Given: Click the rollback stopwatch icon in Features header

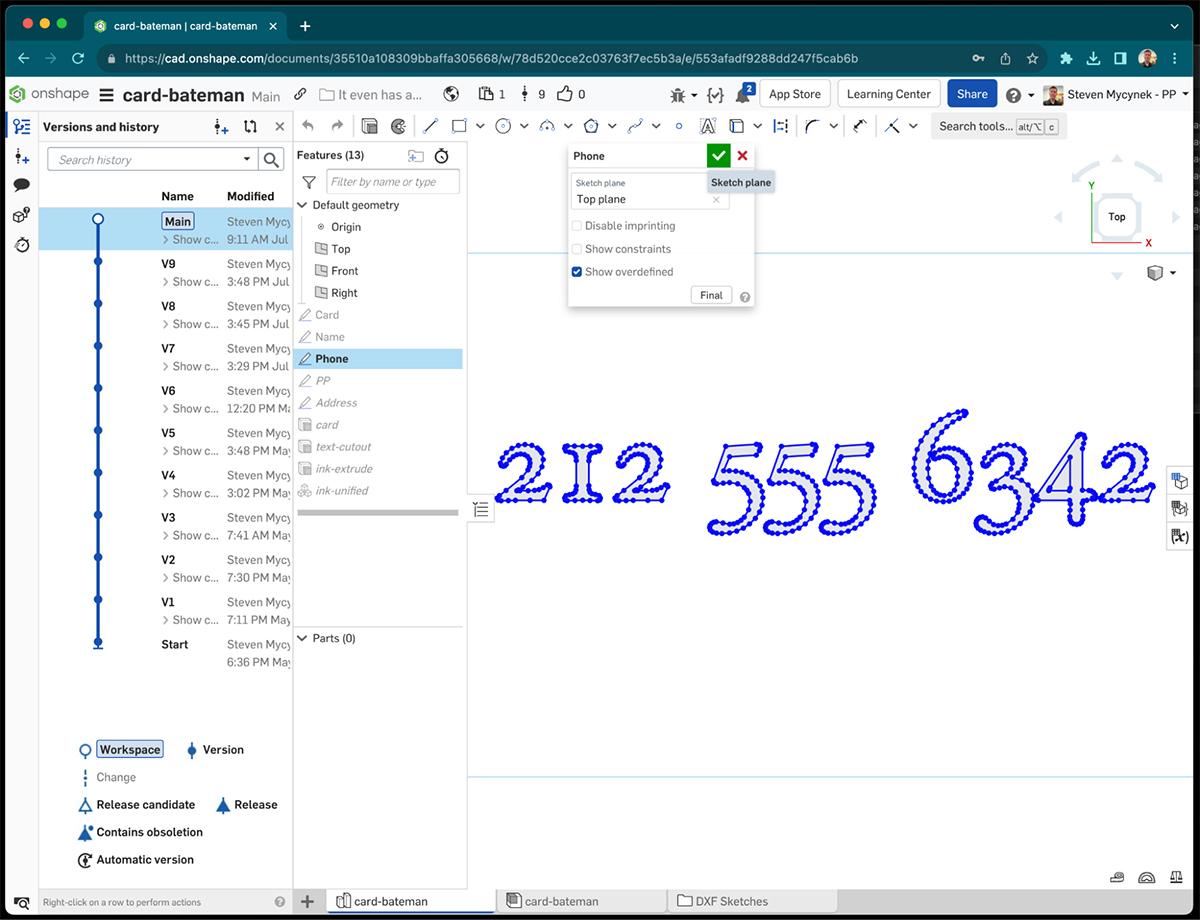Looking at the screenshot, I should (x=441, y=156).
